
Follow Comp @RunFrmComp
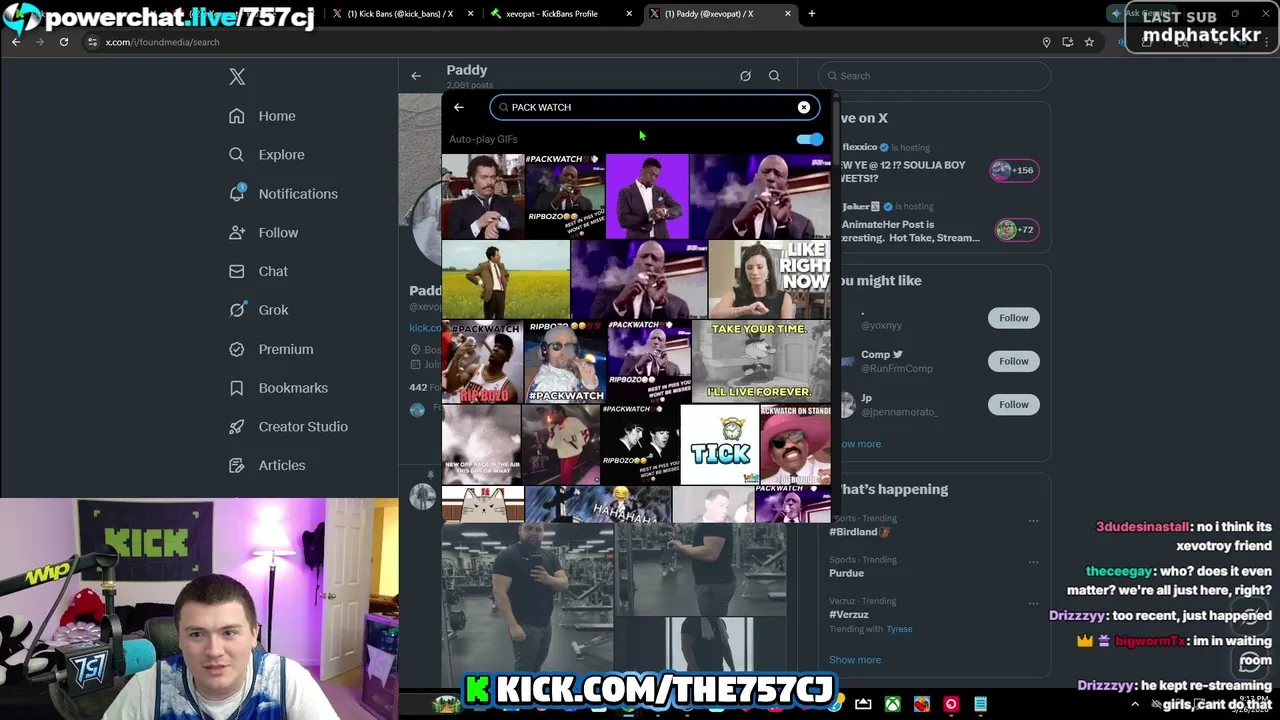point(1013,361)
